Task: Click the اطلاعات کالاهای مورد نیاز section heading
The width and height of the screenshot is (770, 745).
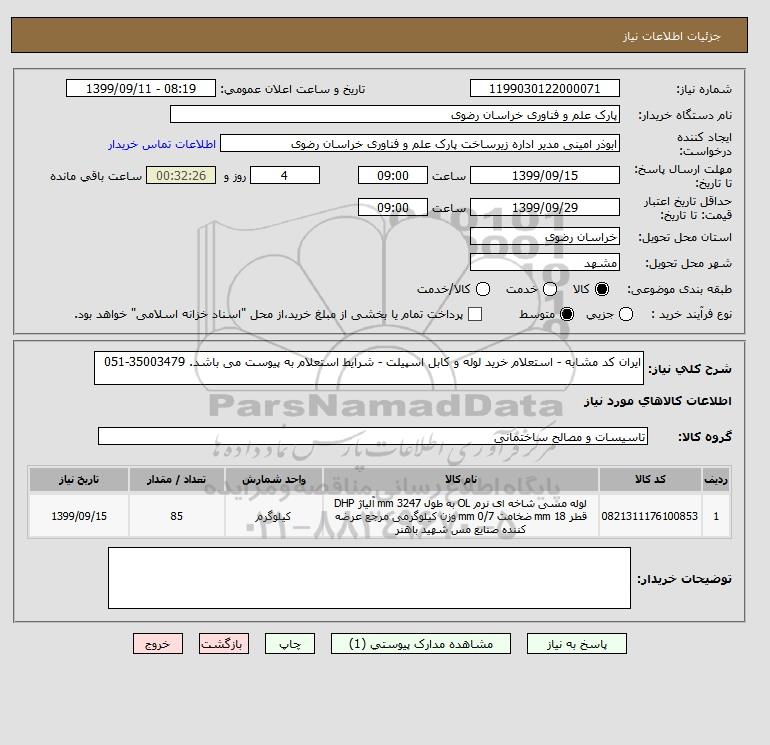Action: [x=658, y=401]
